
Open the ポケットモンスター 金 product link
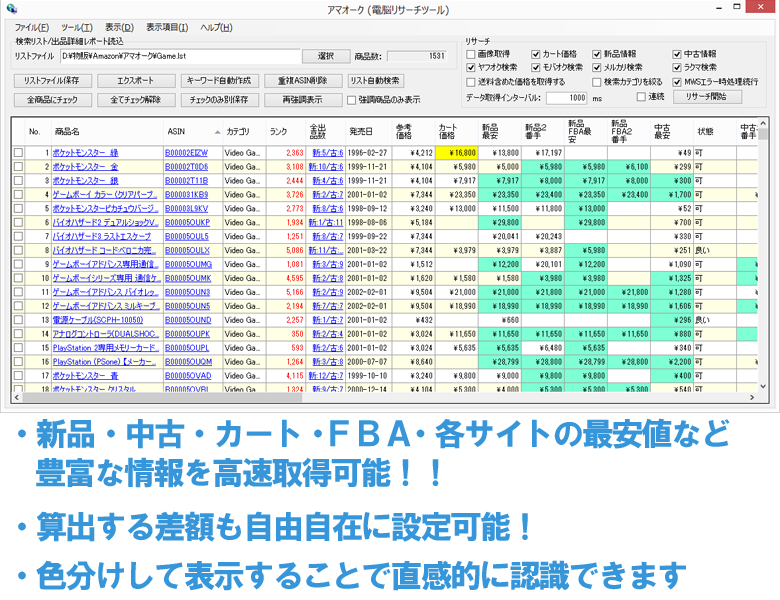tap(86, 167)
